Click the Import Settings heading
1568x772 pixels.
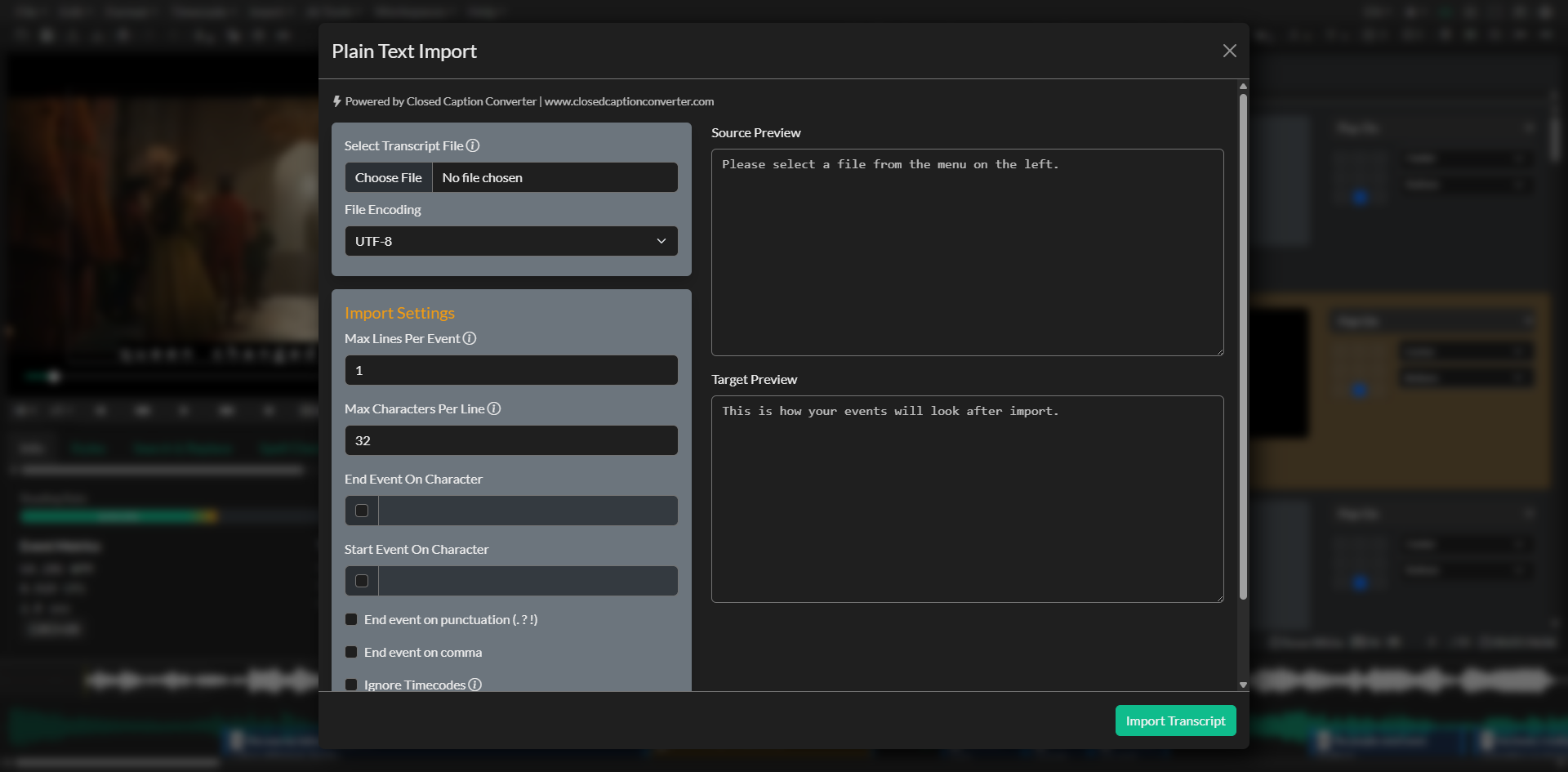399,313
